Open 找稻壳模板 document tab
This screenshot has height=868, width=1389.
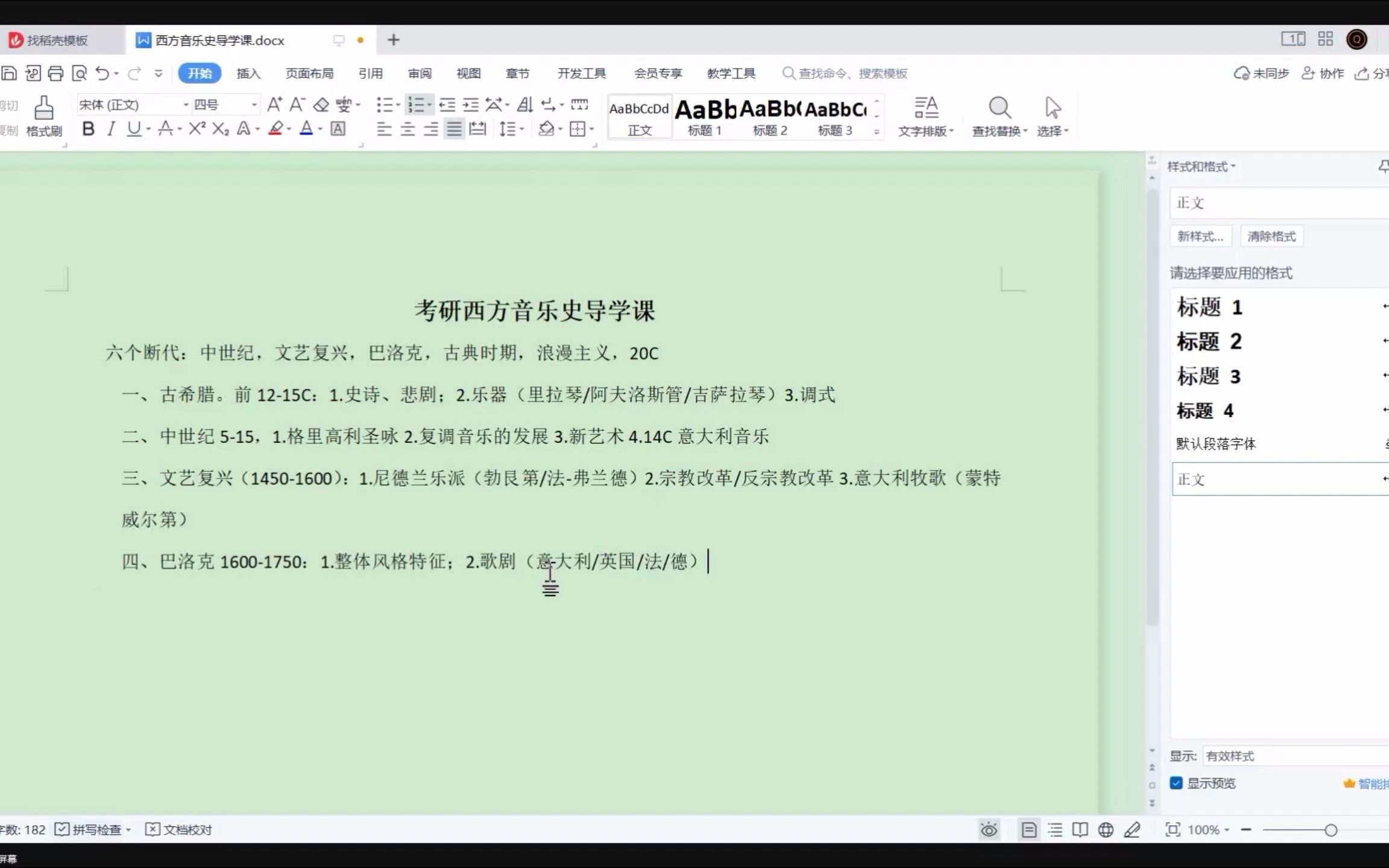[x=58, y=40]
